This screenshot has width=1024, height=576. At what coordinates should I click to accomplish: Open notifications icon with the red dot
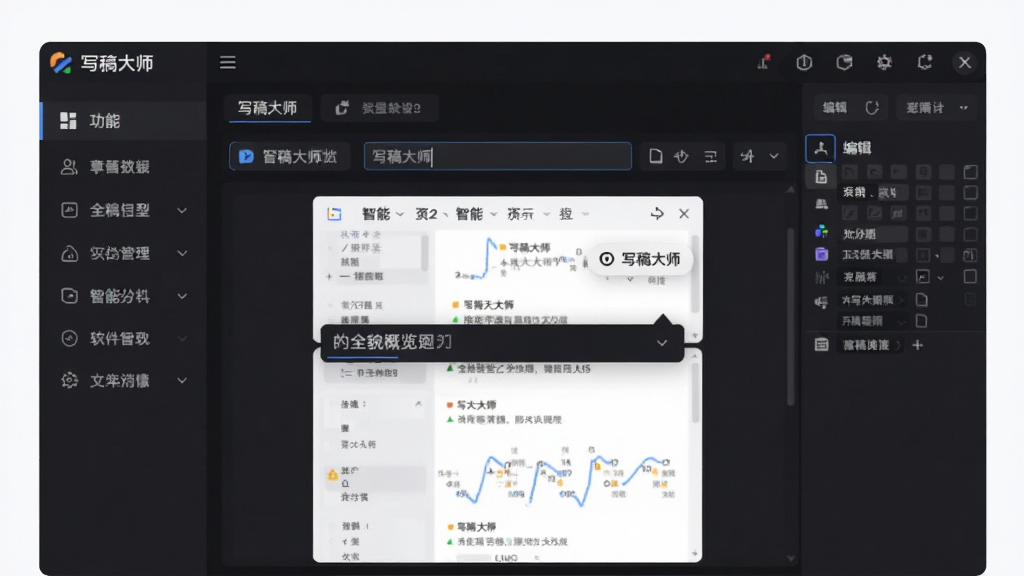763,62
